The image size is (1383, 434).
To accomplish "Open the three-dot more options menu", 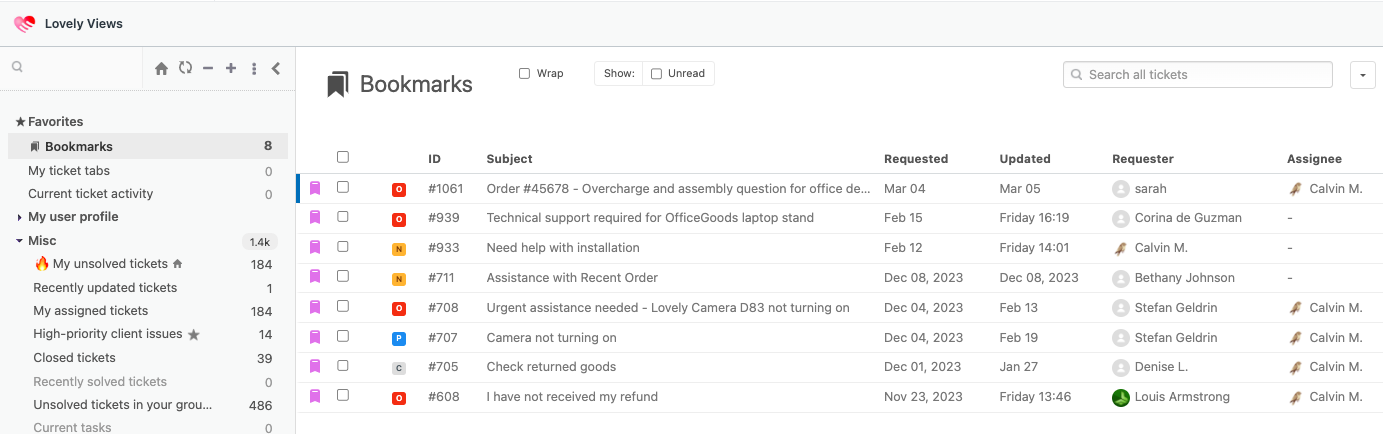I will click(x=254, y=69).
